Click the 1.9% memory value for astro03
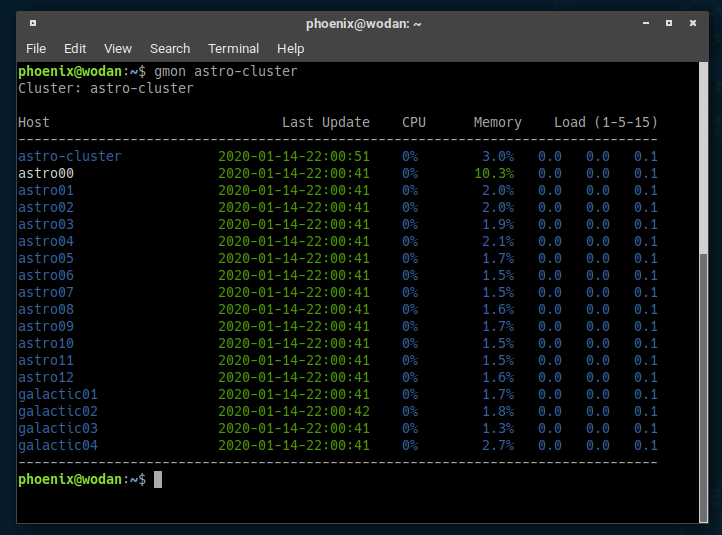Image resolution: width=722 pixels, height=535 pixels. click(498, 224)
